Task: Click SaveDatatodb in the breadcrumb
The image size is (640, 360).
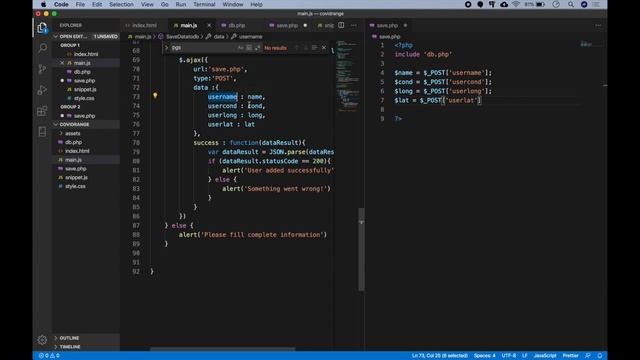Action: [182, 37]
